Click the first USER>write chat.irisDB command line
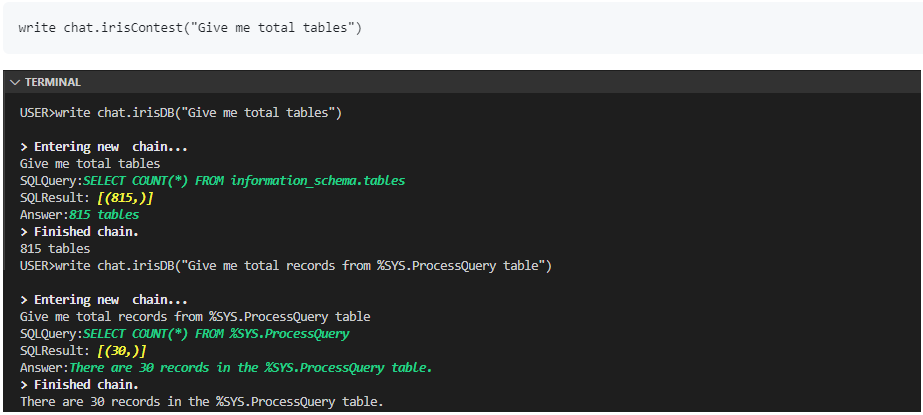The height and width of the screenshot is (415, 923). [x=180, y=113]
